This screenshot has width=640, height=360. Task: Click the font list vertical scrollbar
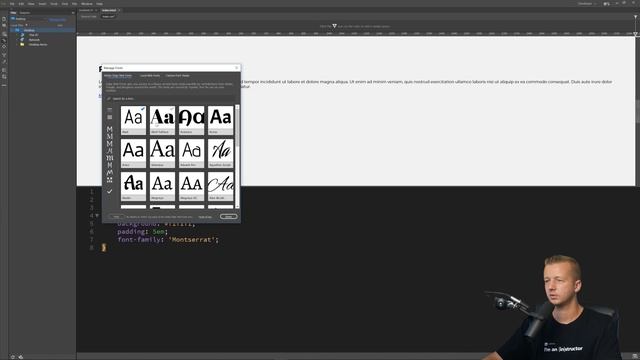237,156
